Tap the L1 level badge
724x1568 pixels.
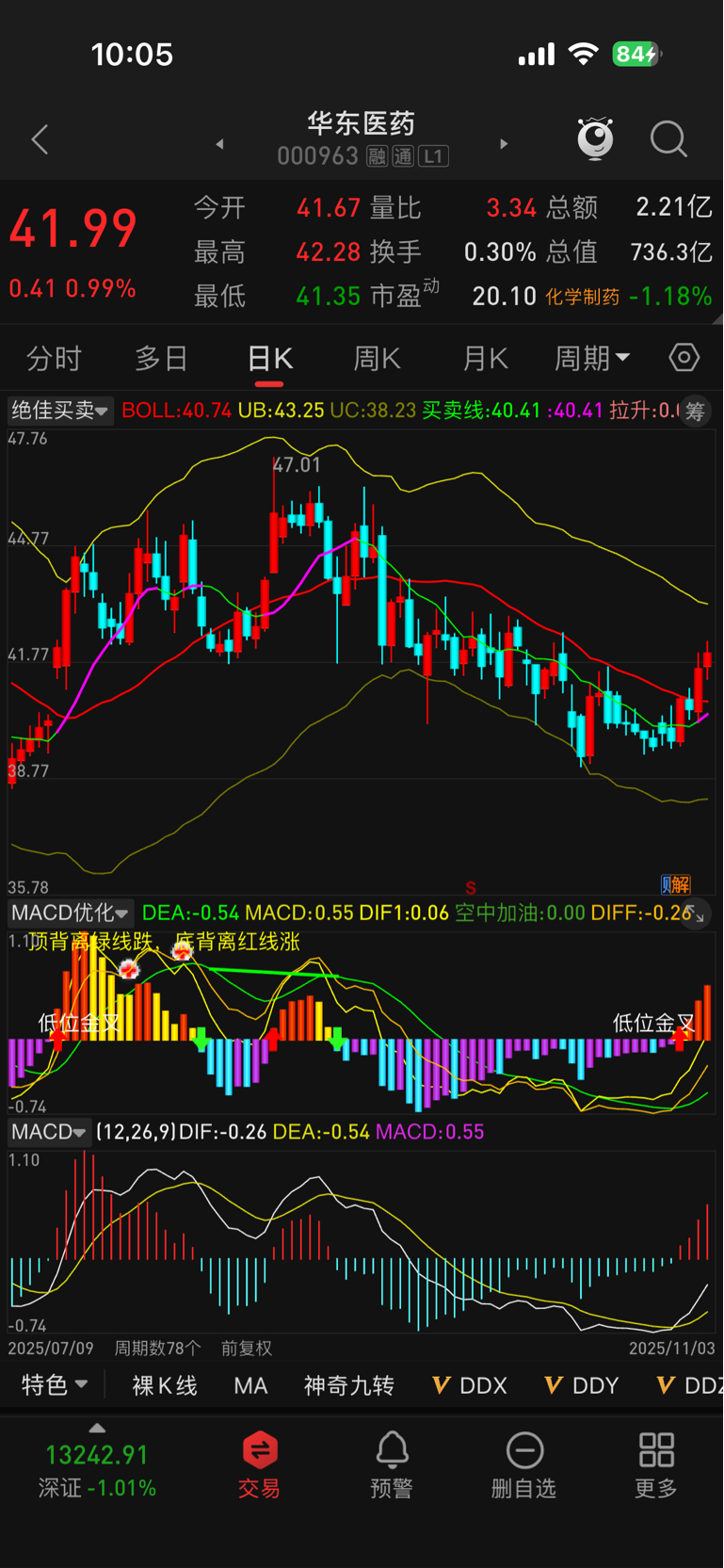[433, 156]
